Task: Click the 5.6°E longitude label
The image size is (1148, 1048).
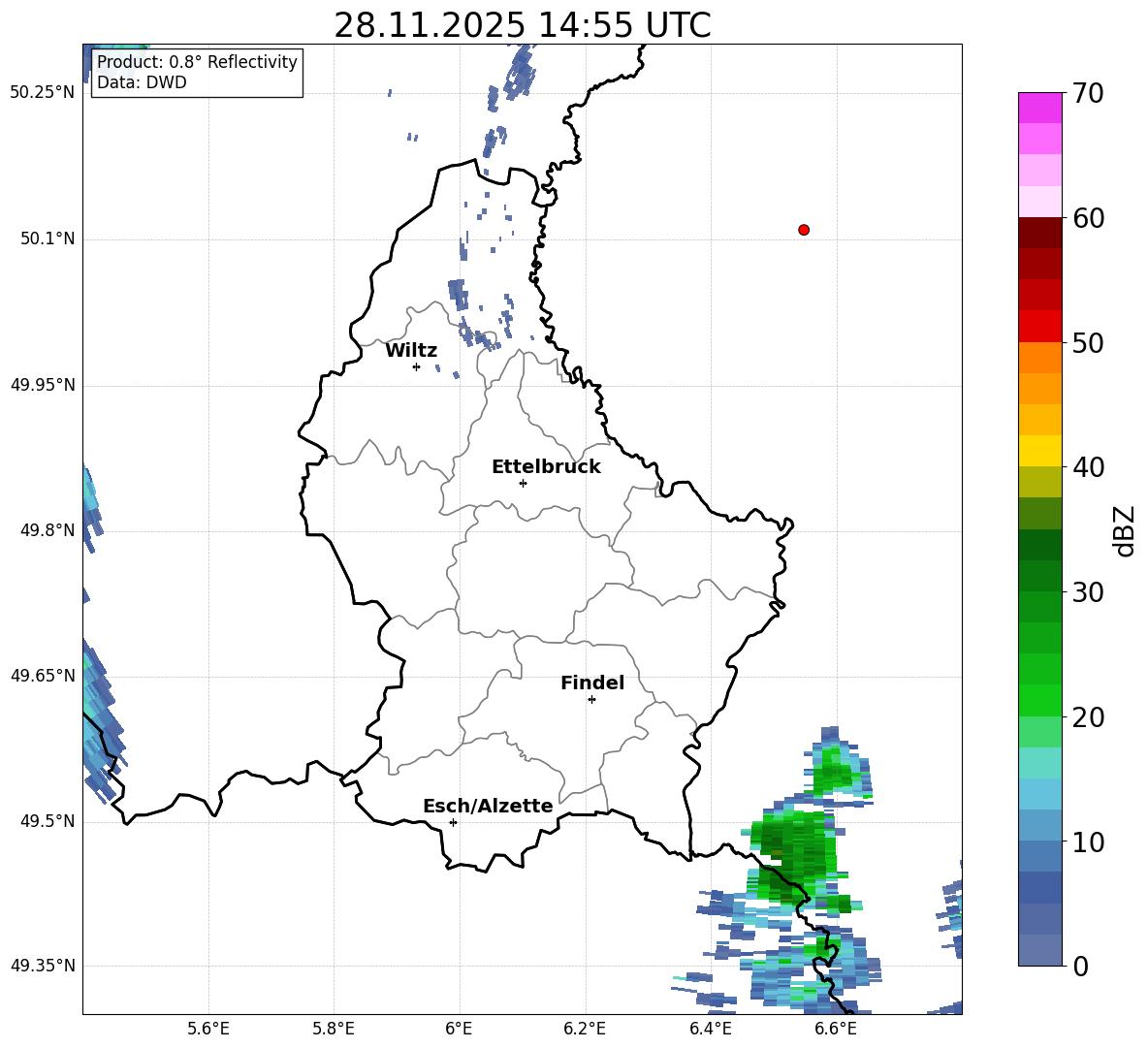Action: [x=208, y=1029]
